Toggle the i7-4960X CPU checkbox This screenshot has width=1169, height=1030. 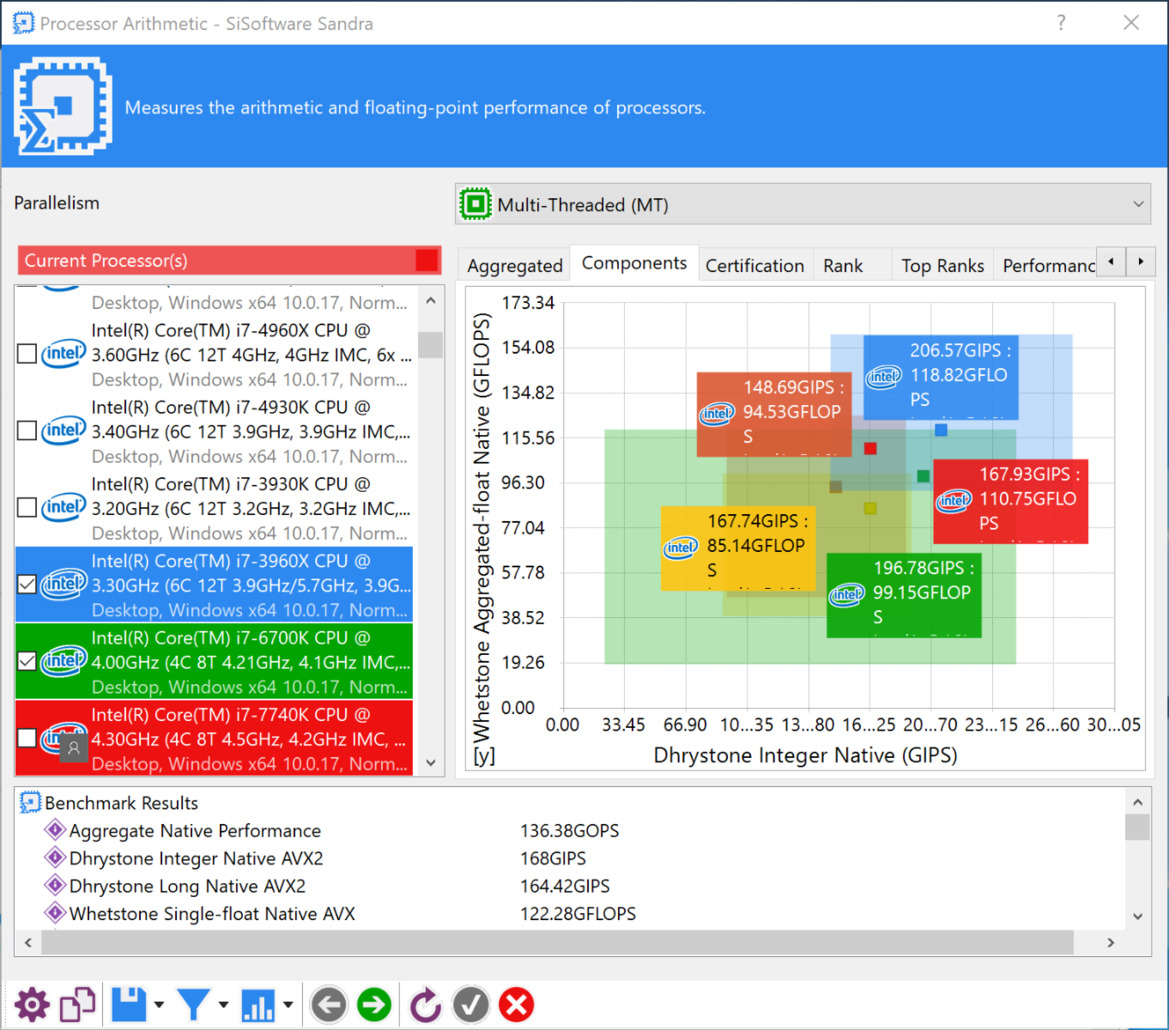tap(27, 353)
